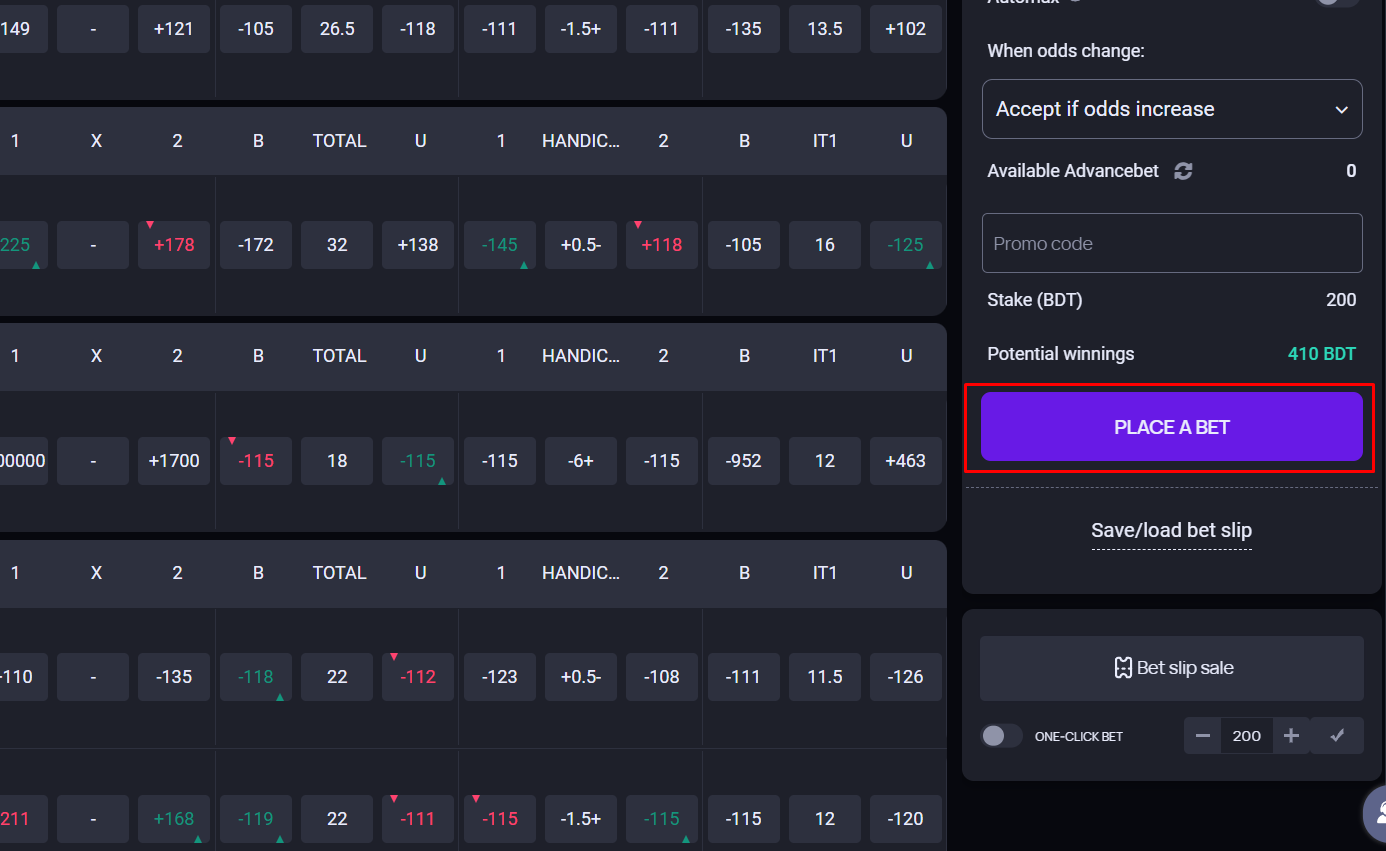The width and height of the screenshot is (1386, 851).
Task: Open the 'Accept if odds increase' dropdown
Action: (x=1172, y=109)
